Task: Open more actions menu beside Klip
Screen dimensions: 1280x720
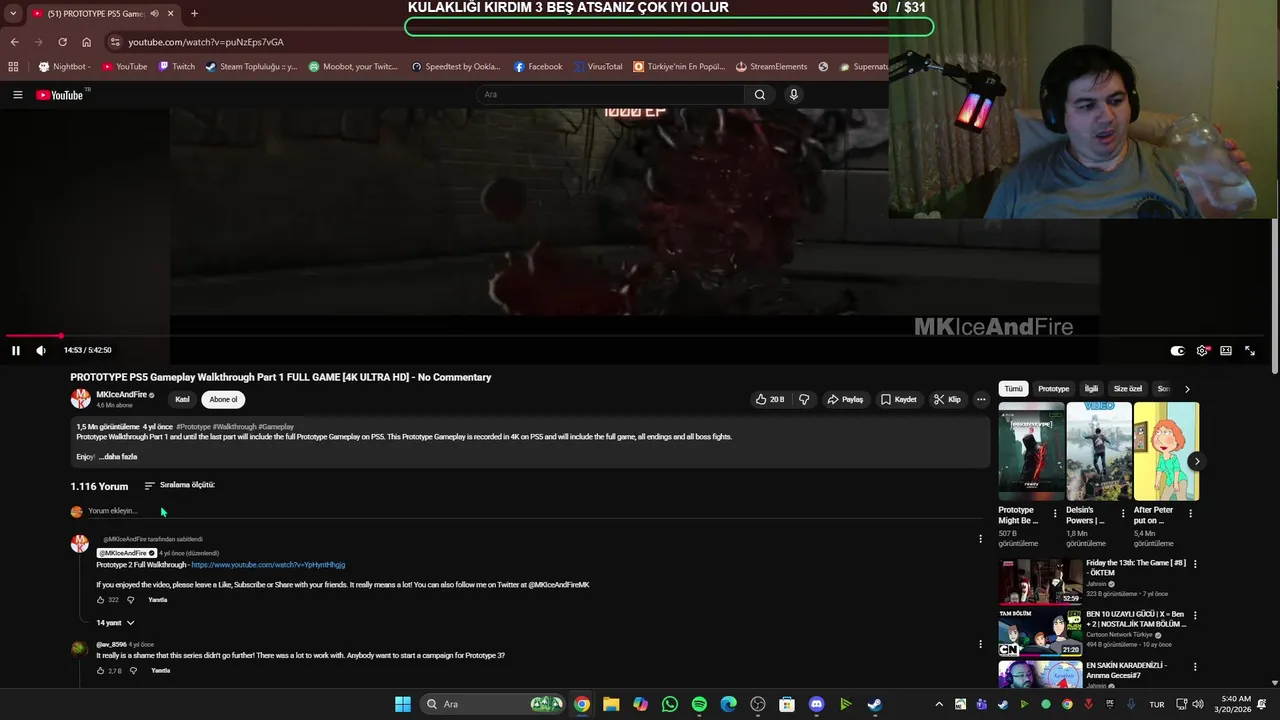Action: pyautogui.click(x=981, y=399)
